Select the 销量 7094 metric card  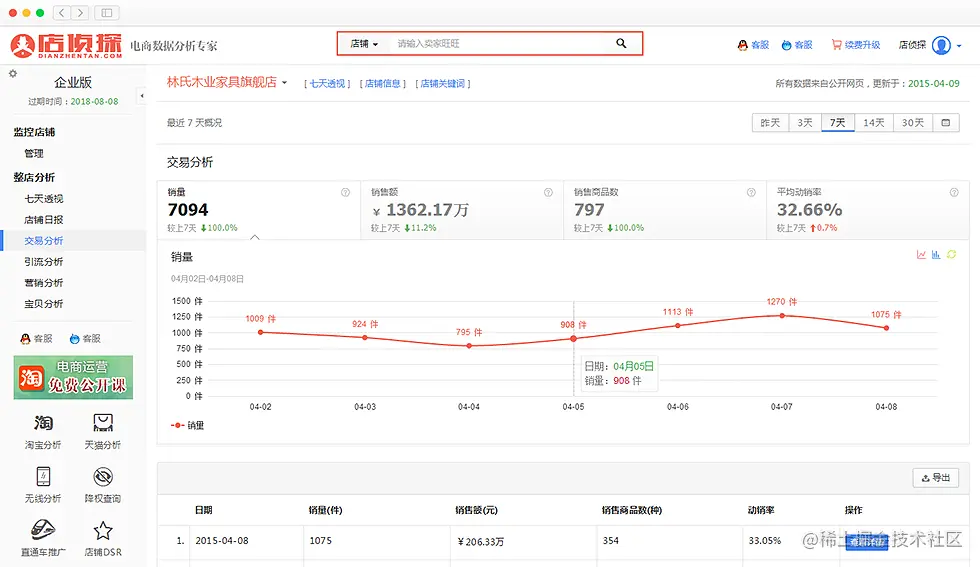tap(259, 210)
